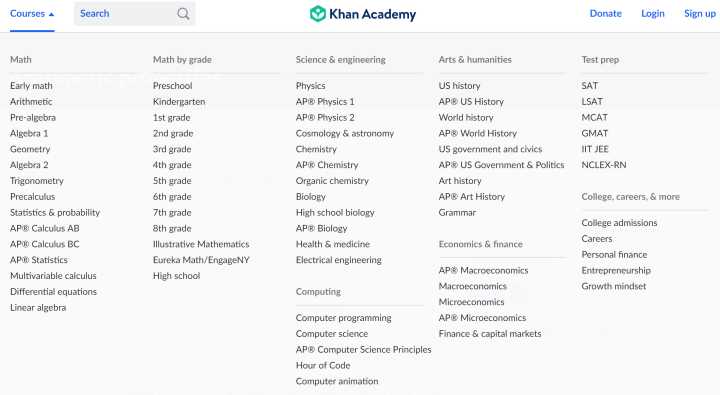
Task: Open the Growth mindset course
Action: [x=613, y=286]
